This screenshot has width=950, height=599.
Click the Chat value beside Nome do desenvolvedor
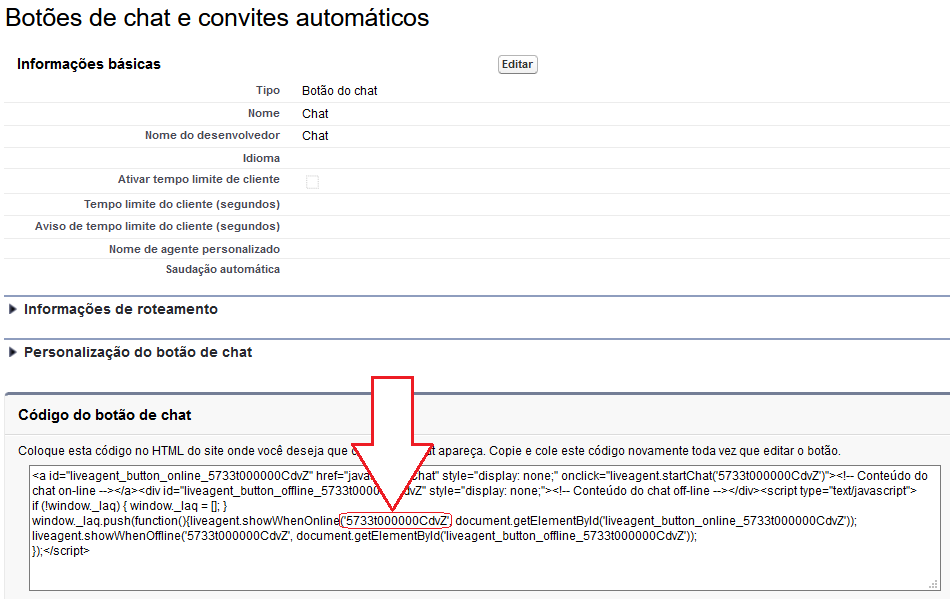coord(315,136)
